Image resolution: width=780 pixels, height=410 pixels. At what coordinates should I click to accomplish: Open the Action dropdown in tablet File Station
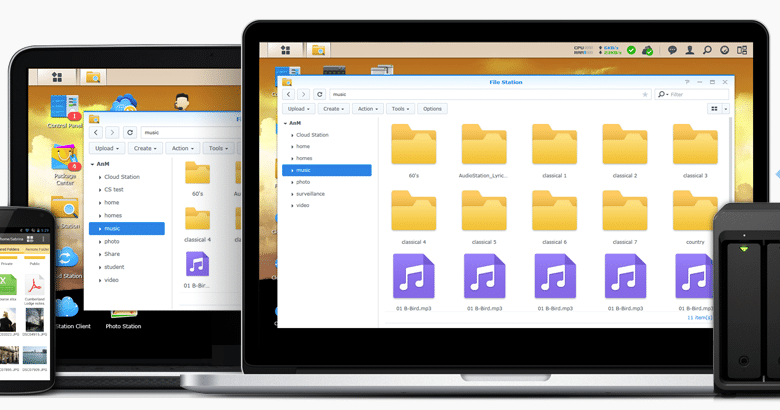183,148
